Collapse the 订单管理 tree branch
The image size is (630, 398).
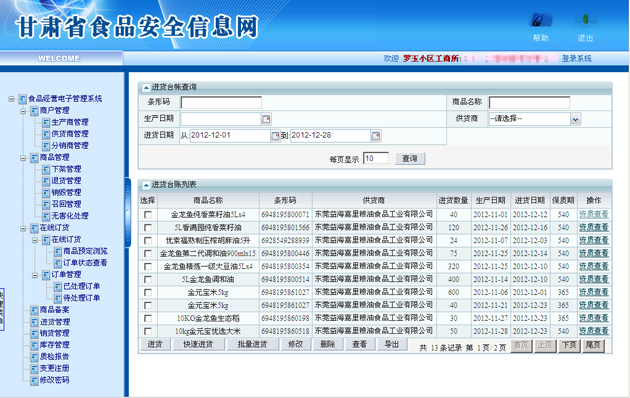[35, 275]
